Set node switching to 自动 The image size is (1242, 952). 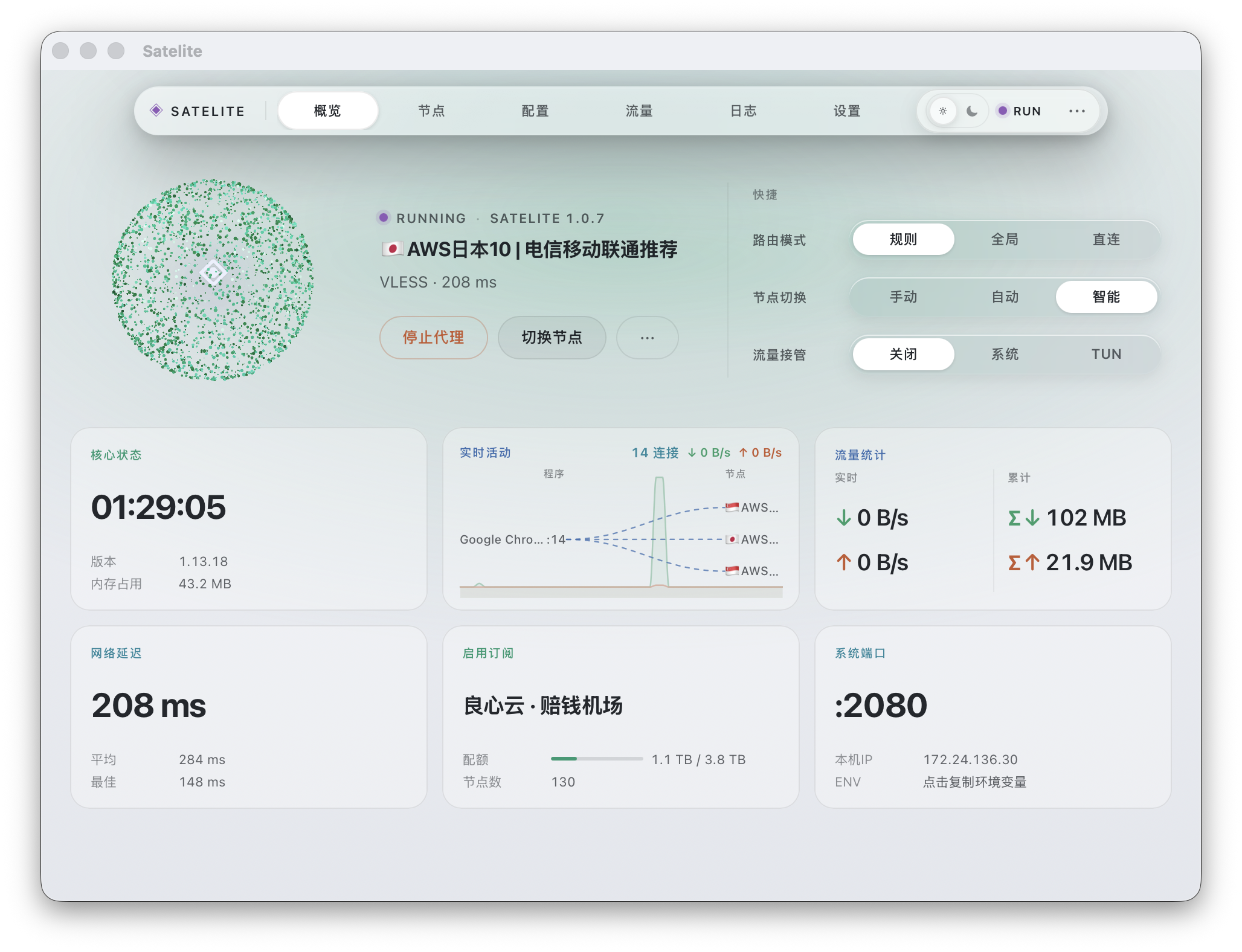[1005, 297]
